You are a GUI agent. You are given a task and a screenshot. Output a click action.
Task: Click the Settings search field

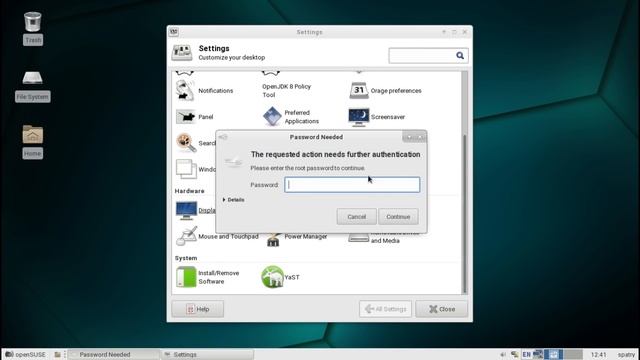[x=428, y=56]
